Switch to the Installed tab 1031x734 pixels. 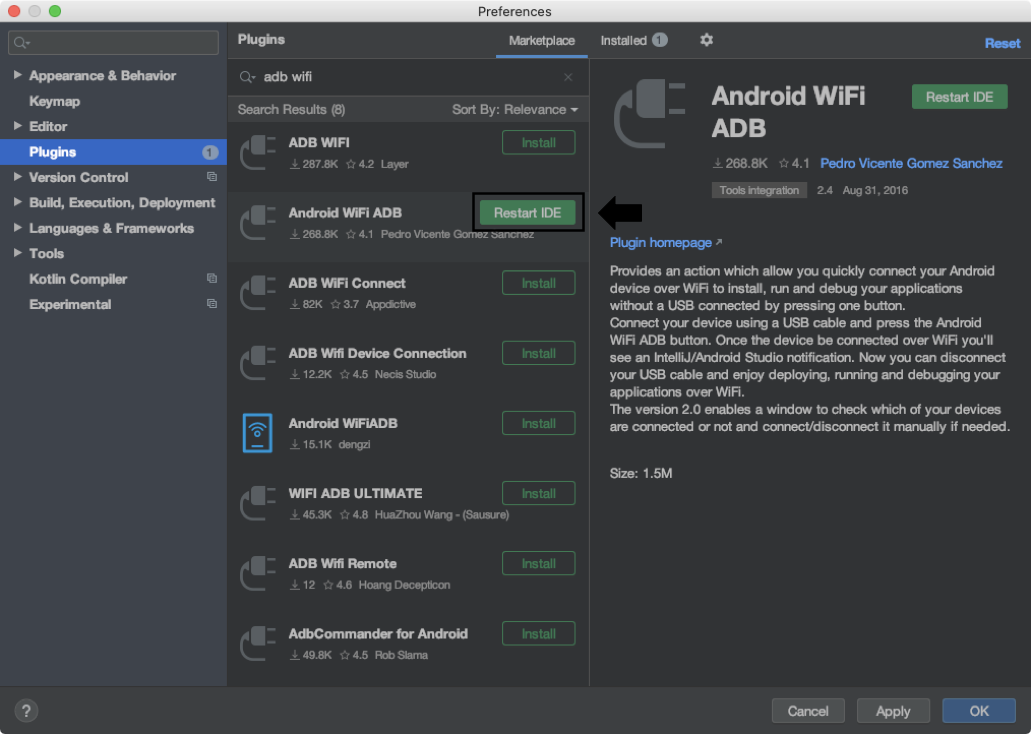click(633, 41)
